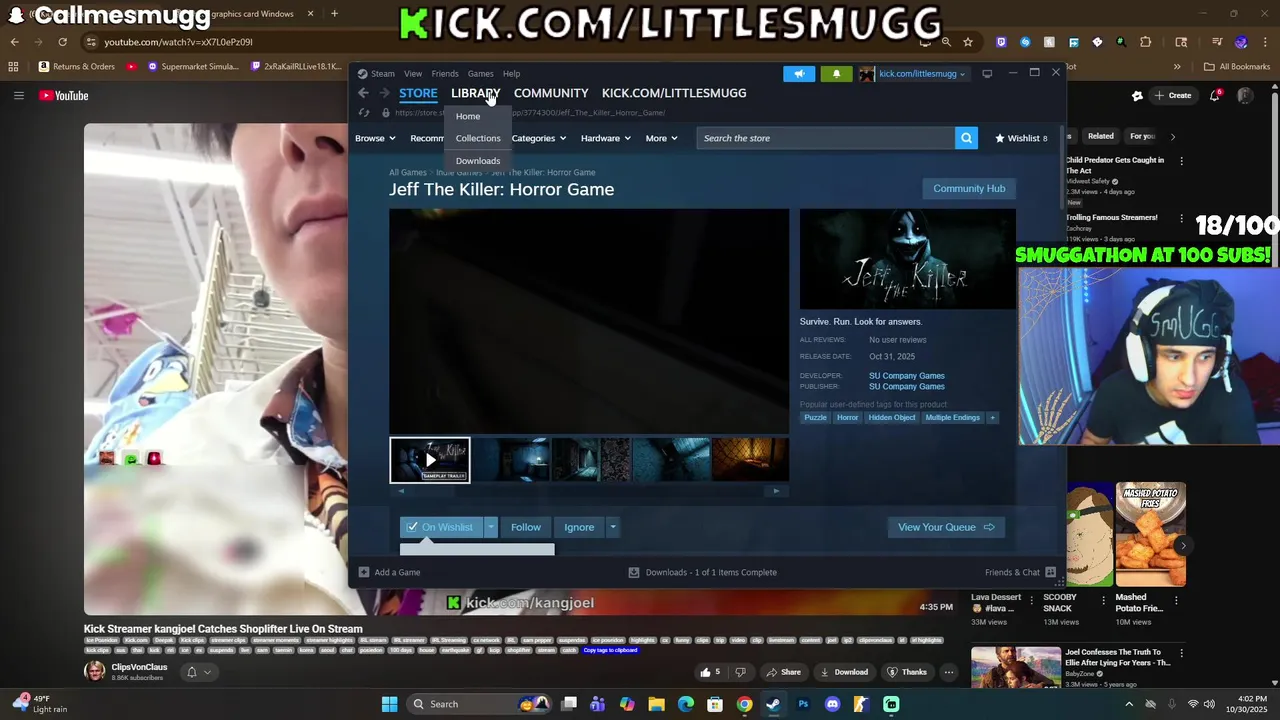The width and height of the screenshot is (1280, 720).
Task: Show more YouTube chips with right arrow
Action: (1173, 136)
